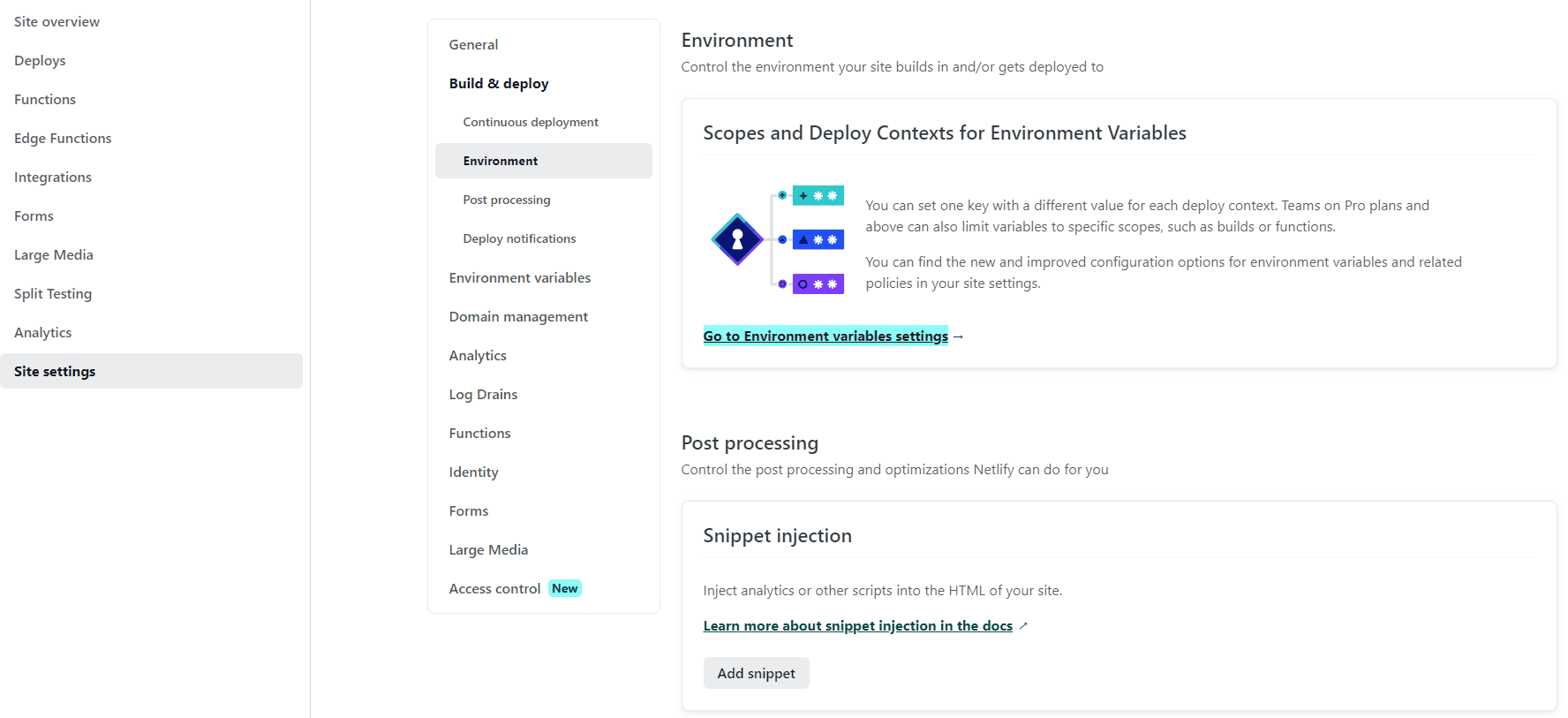Click the keyhole diamond environment illustration

coord(737,239)
